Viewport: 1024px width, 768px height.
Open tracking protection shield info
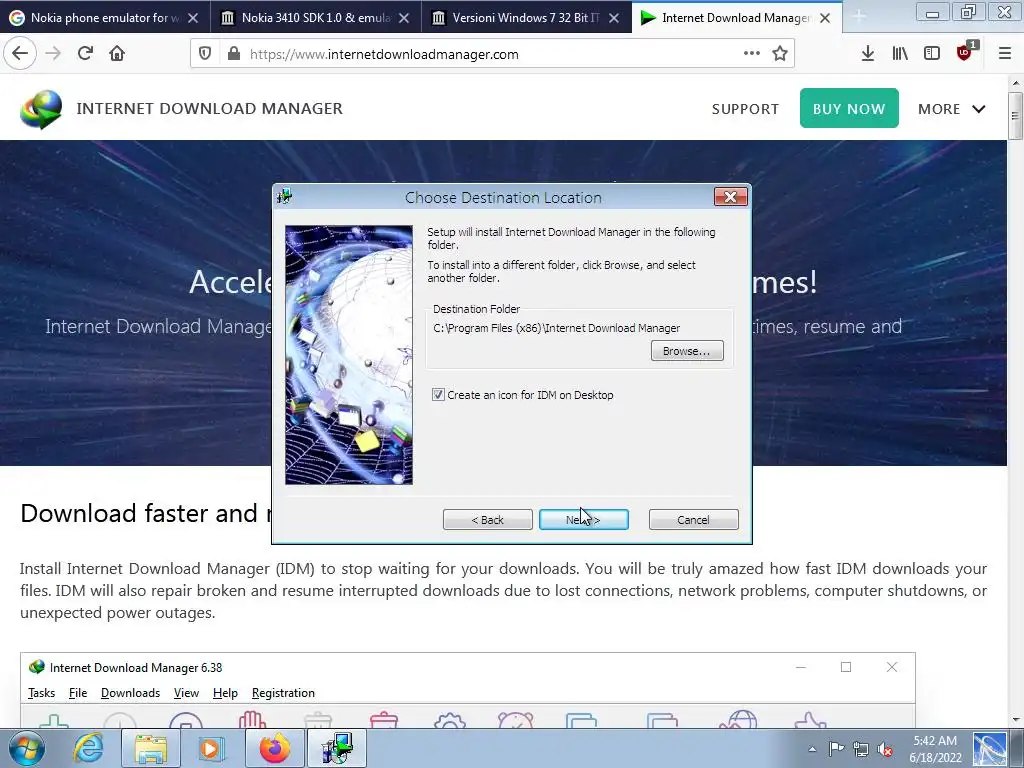pos(205,54)
